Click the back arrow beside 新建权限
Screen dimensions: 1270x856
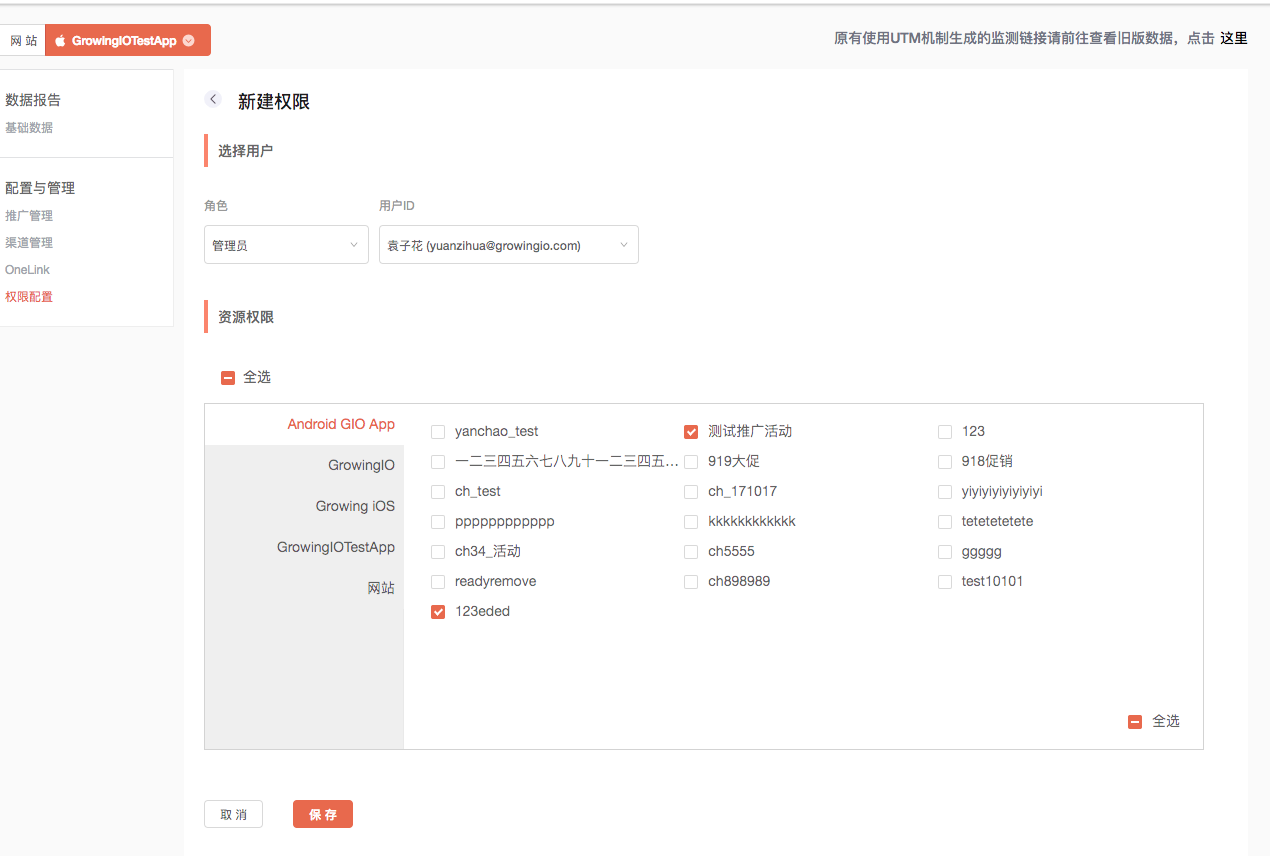[x=213, y=99]
